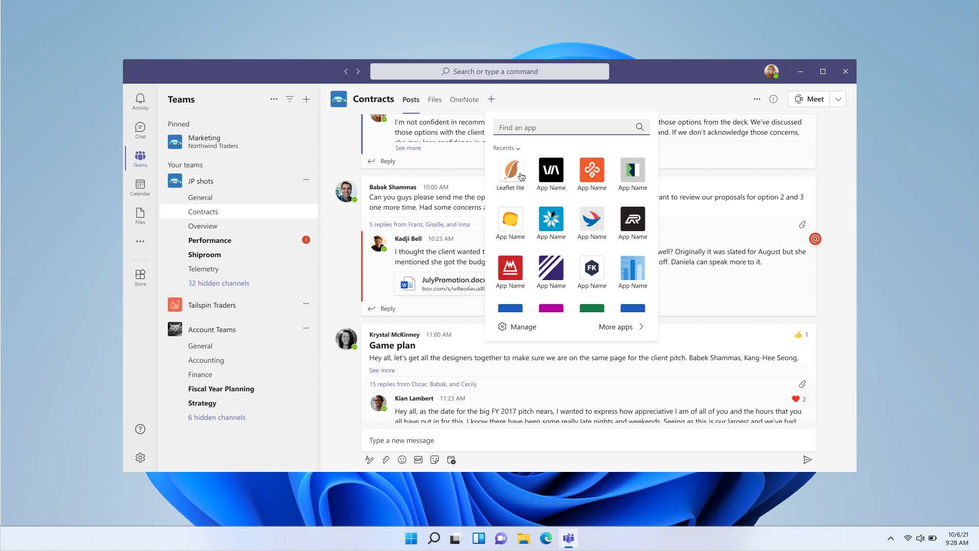Select the Contracts channel
Viewport: 979px width, 551px height.
pyautogui.click(x=239, y=212)
